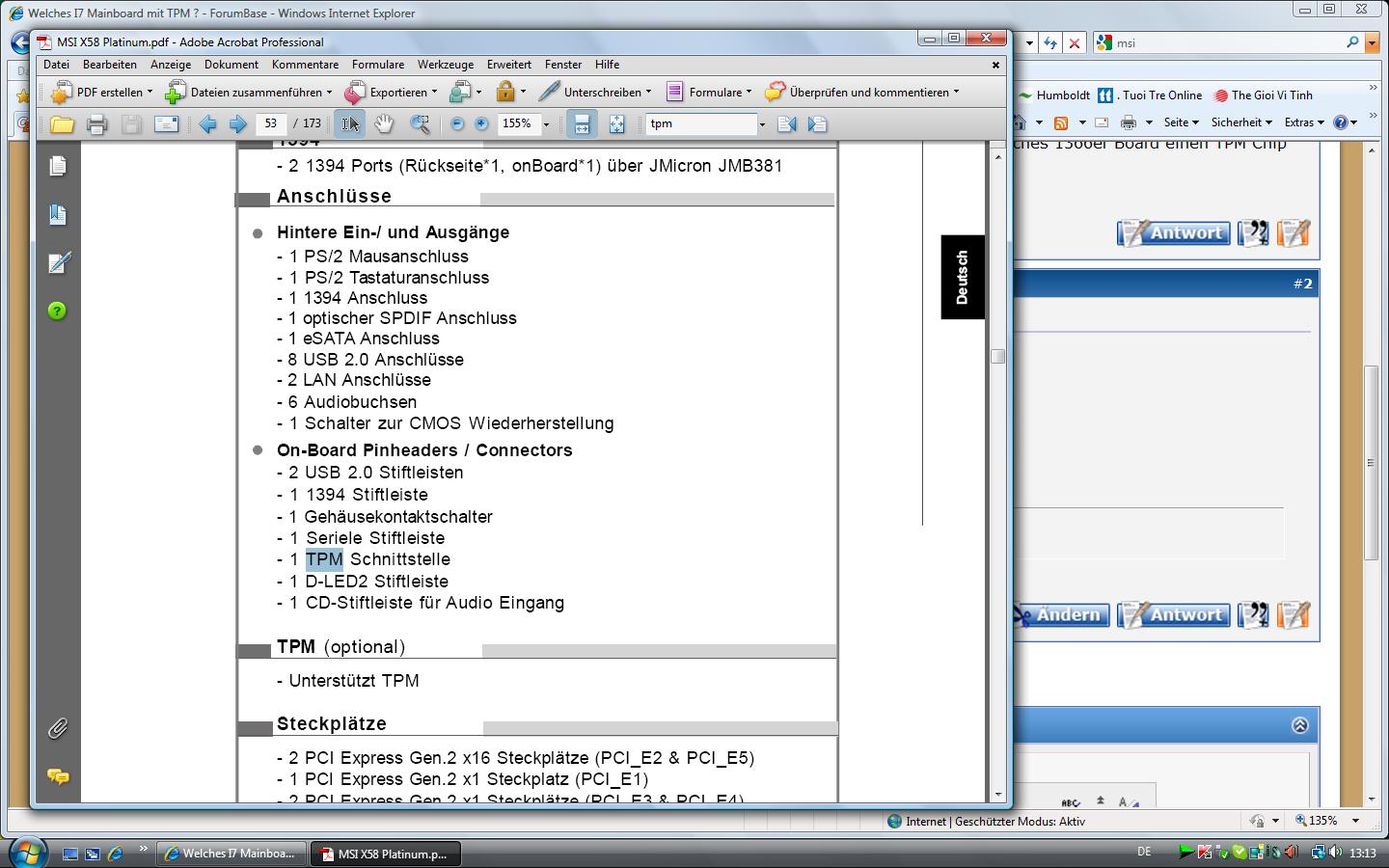Screen dimensions: 1389x868
Task: Select the Hand pan tool
Action: point(384,123)
